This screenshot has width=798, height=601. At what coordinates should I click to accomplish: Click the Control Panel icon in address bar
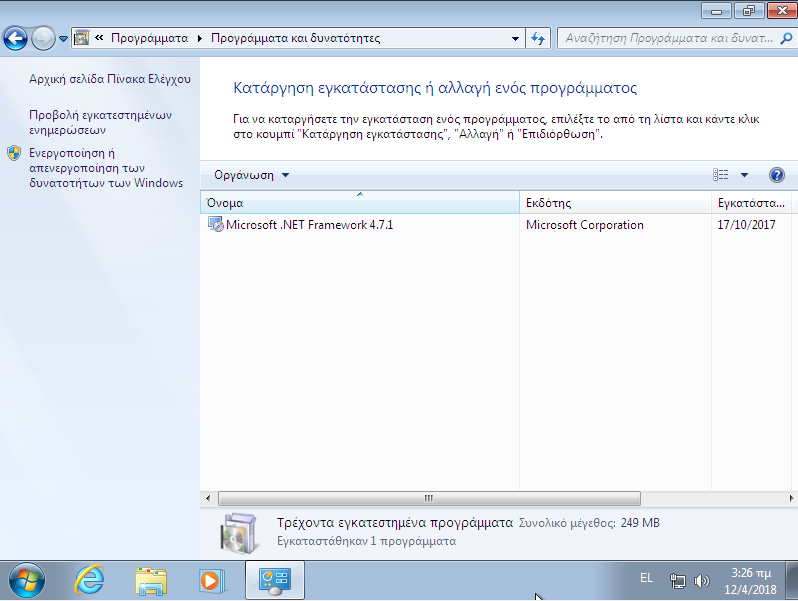81,38
